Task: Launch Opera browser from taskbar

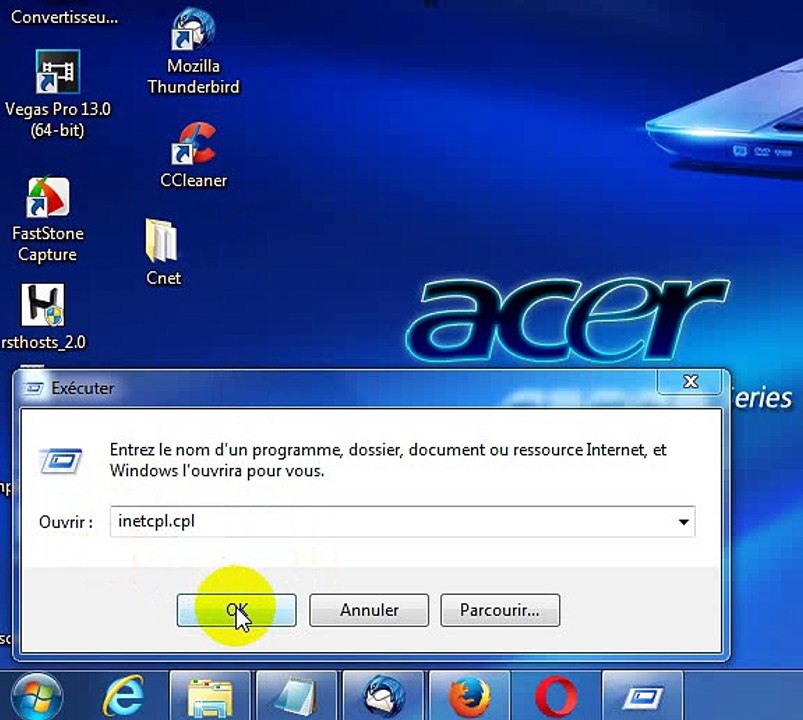Action: click(556, 695)
